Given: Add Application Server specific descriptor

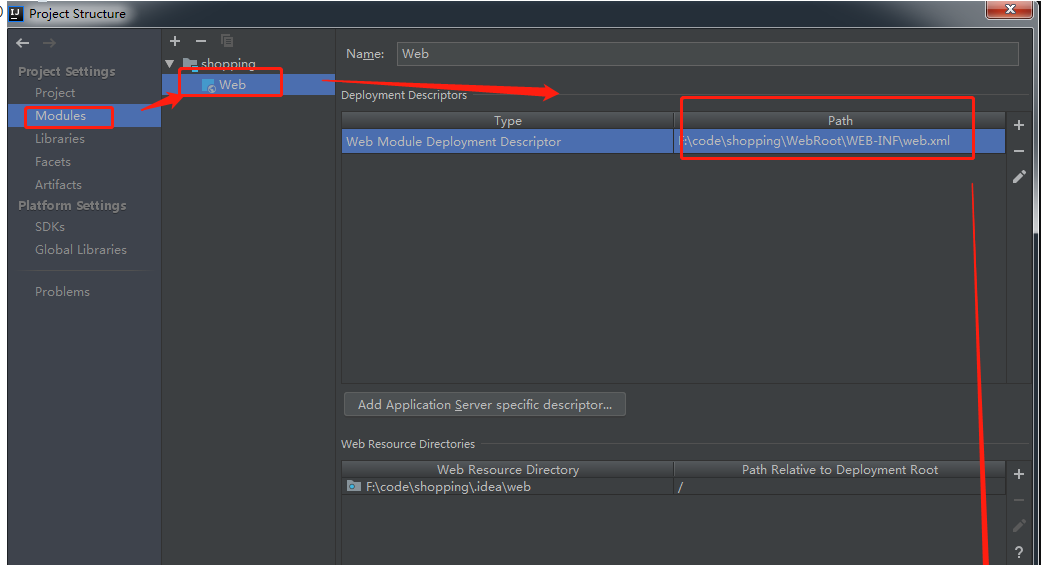Looking at the screenshot, I should pos(485,404).
